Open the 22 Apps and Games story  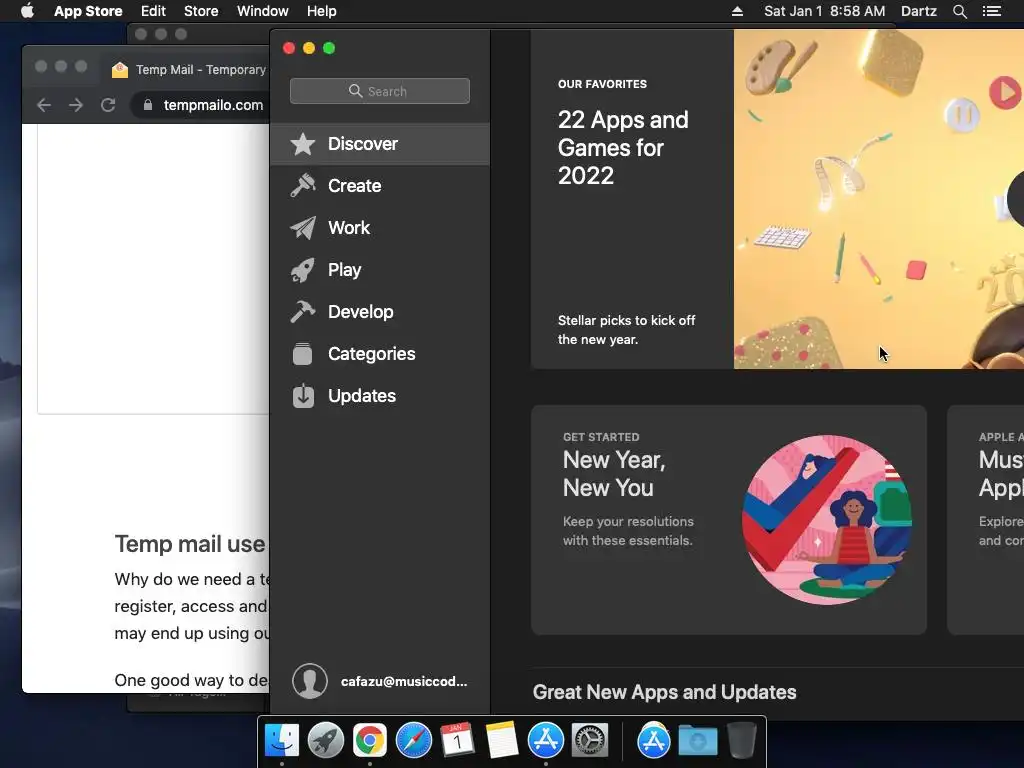click(622, 148)
